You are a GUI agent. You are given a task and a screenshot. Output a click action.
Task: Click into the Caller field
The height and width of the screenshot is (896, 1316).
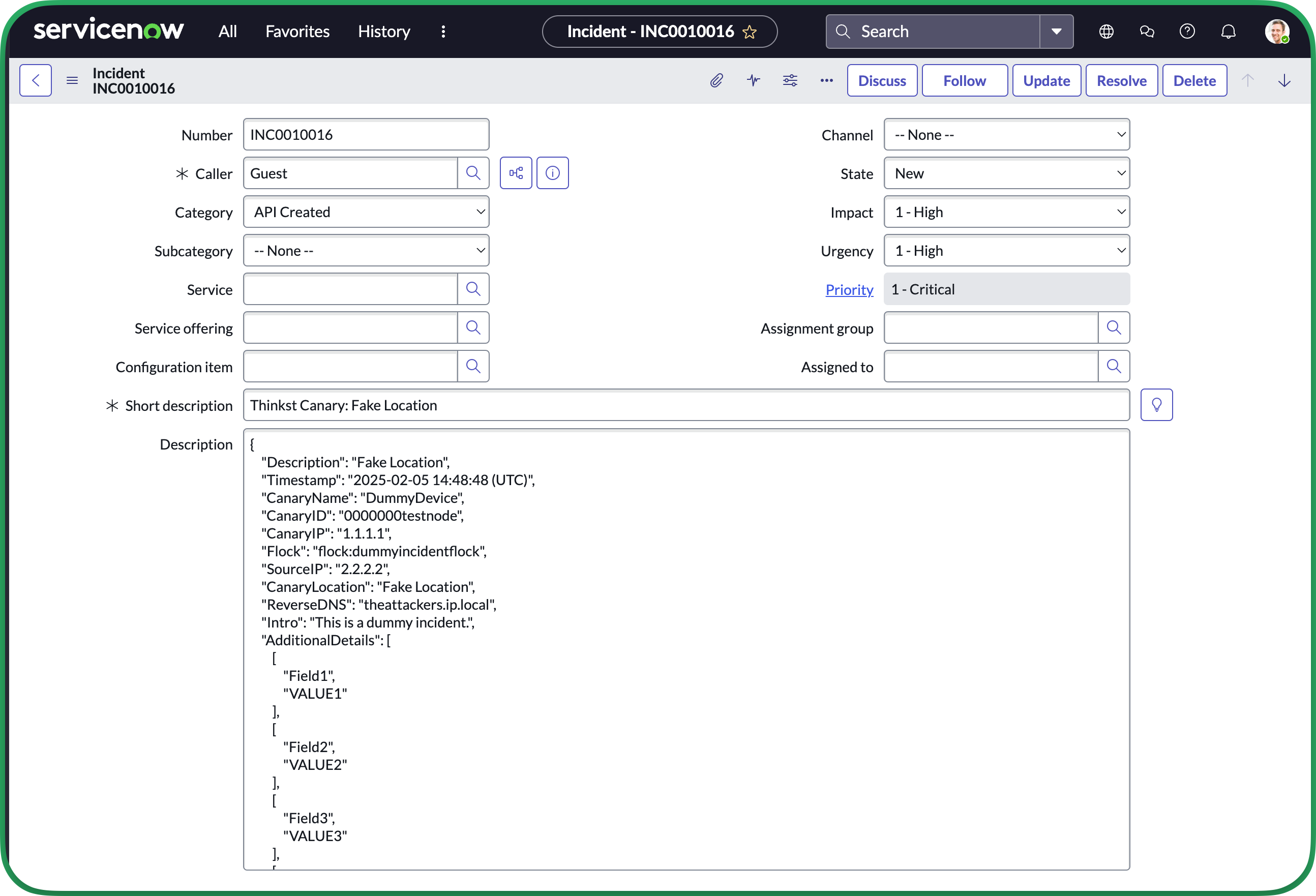pos(350,173)
